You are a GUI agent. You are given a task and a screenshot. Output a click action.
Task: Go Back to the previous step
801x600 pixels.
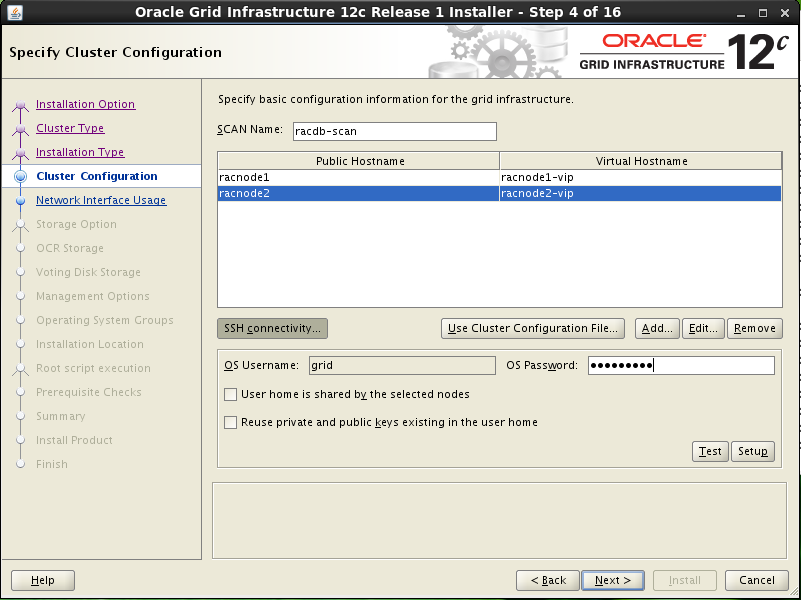click(548, 581)
